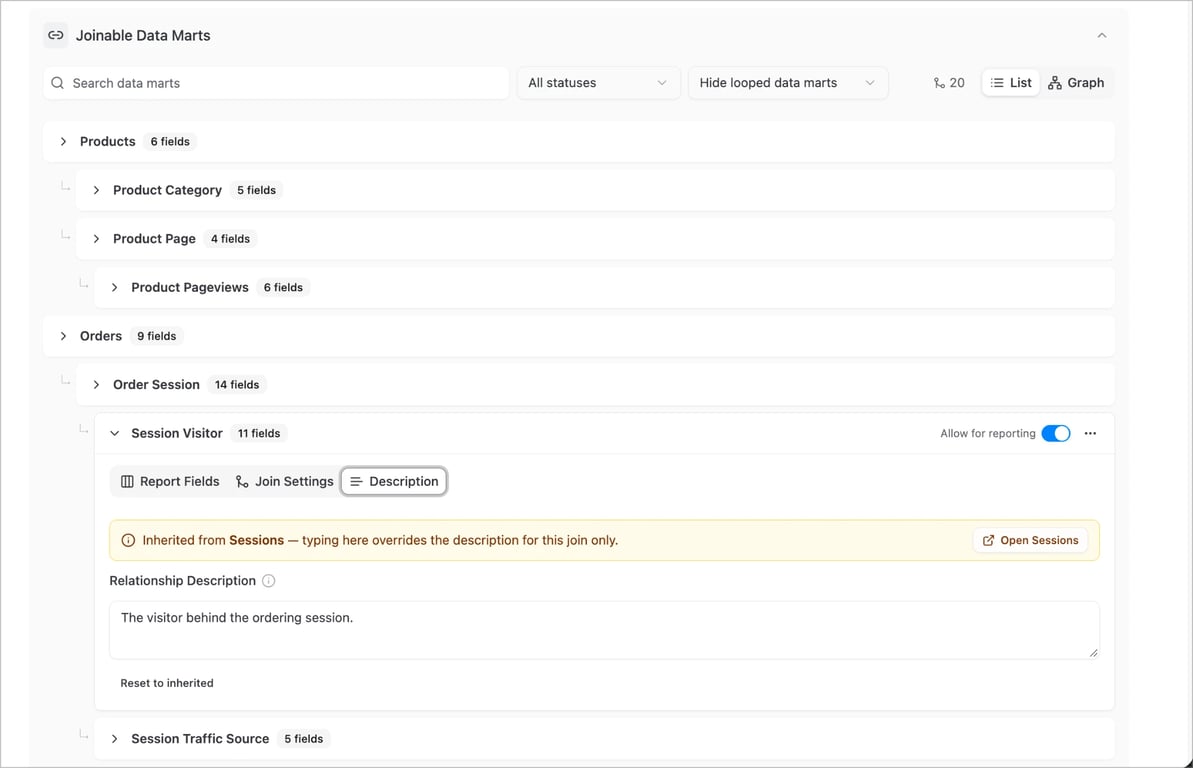Click the Session Traffic Source 5 fields badge
Screen dimensions: 1193x768
[x=304, y=739]
